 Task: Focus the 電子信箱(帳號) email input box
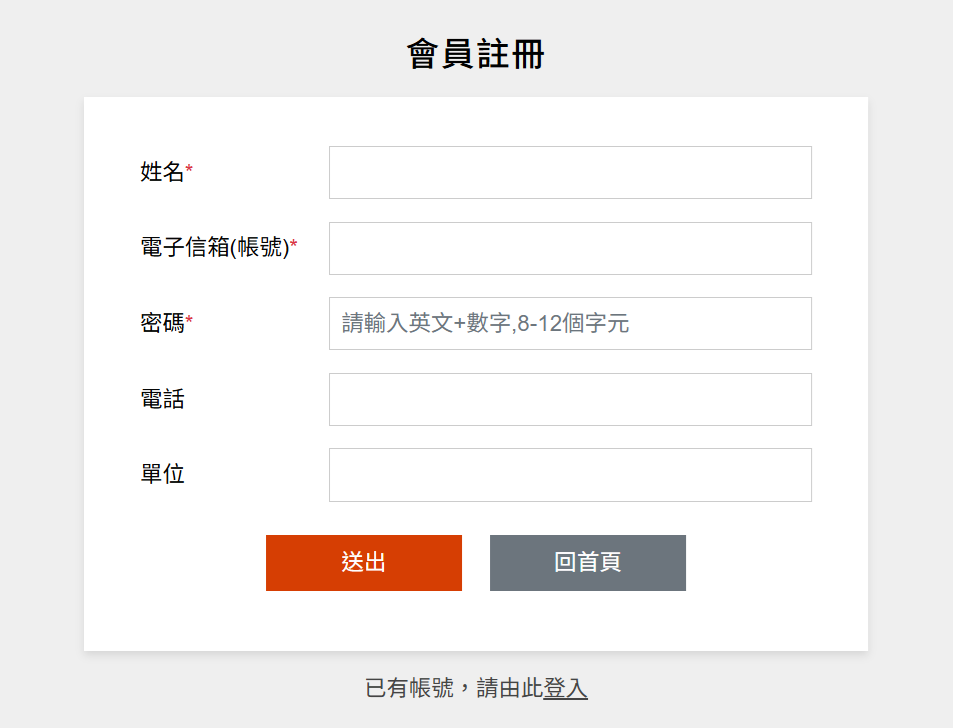tap(570, 248)
